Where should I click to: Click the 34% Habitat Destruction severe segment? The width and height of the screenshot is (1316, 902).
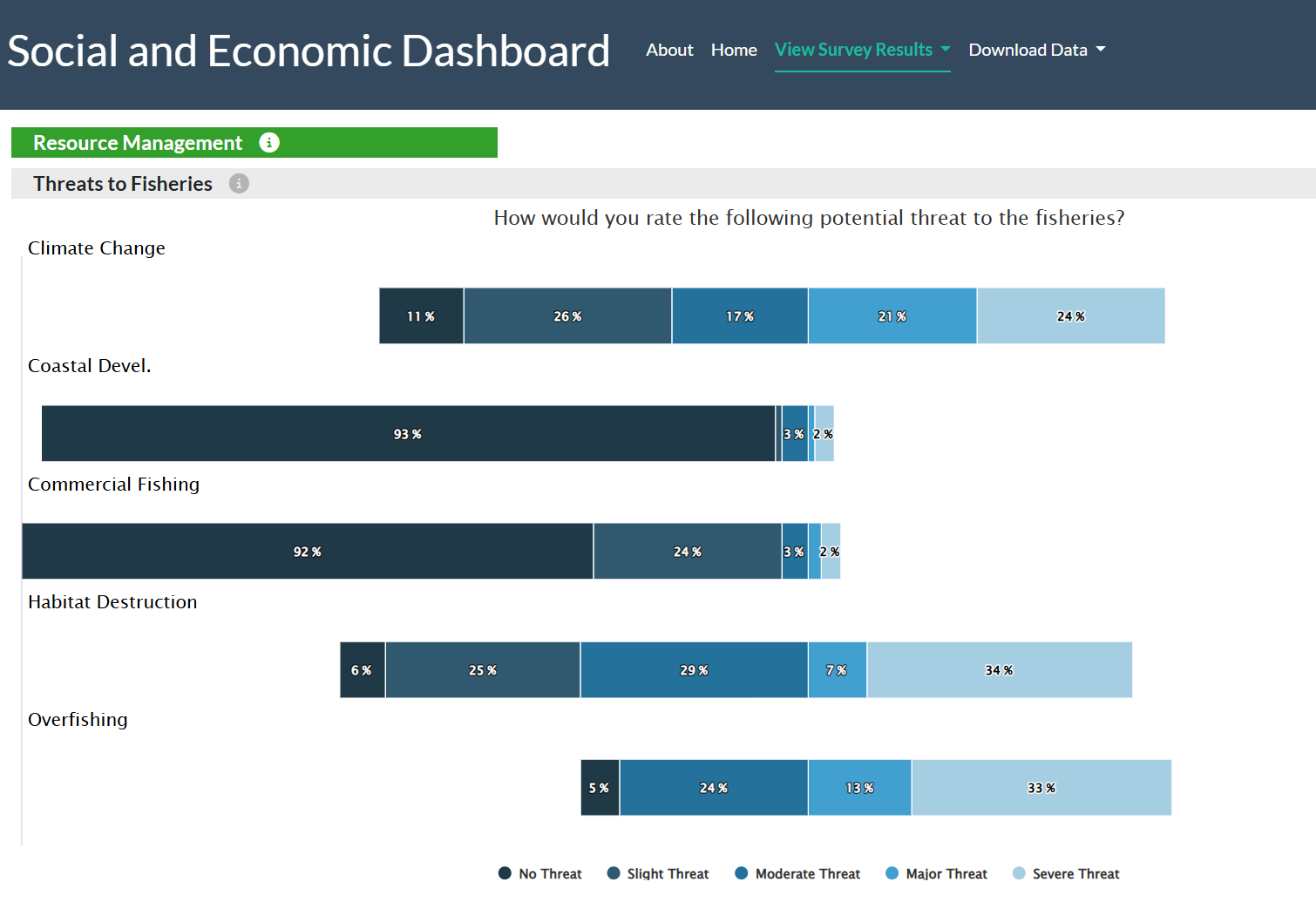pos(1000,669)
